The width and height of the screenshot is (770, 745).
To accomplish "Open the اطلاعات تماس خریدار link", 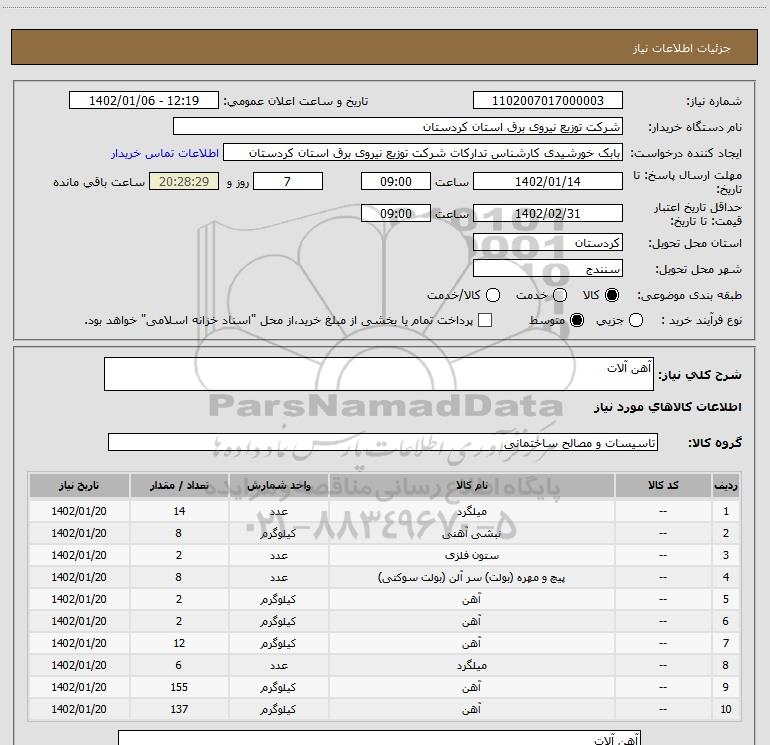I will (165, 153).
